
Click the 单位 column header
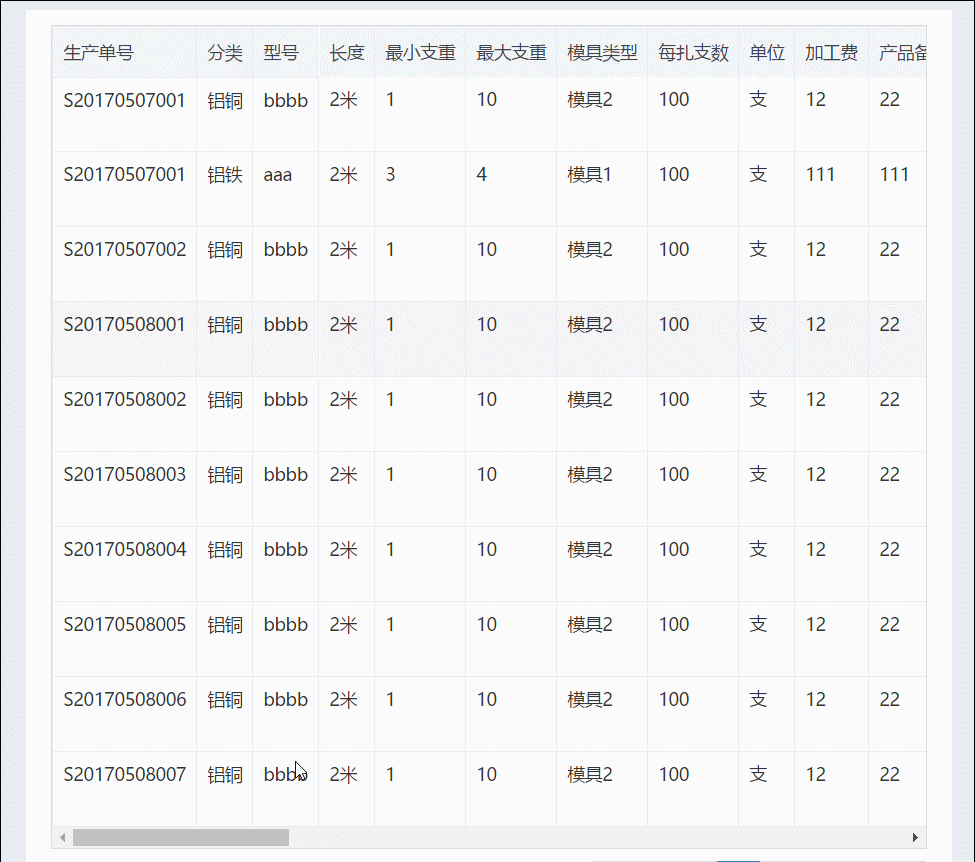[x=767, y=53]
